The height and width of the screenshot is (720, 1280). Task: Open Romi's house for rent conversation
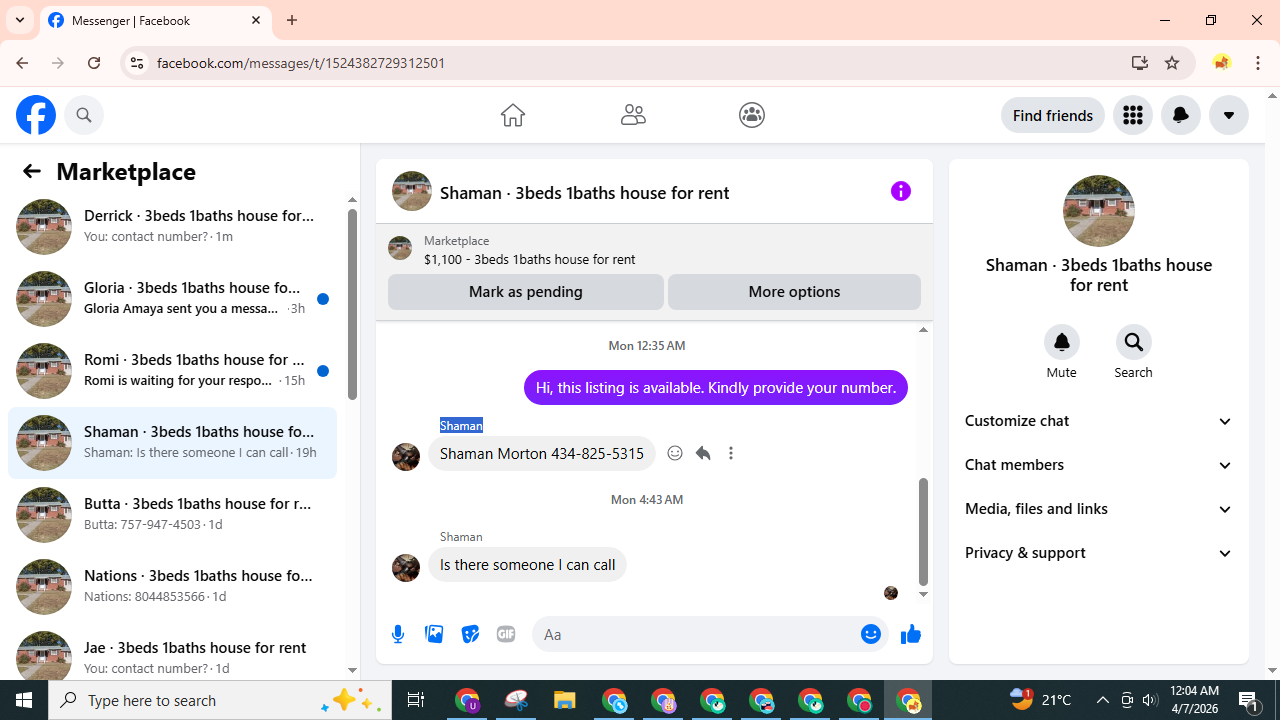point(173,370)
